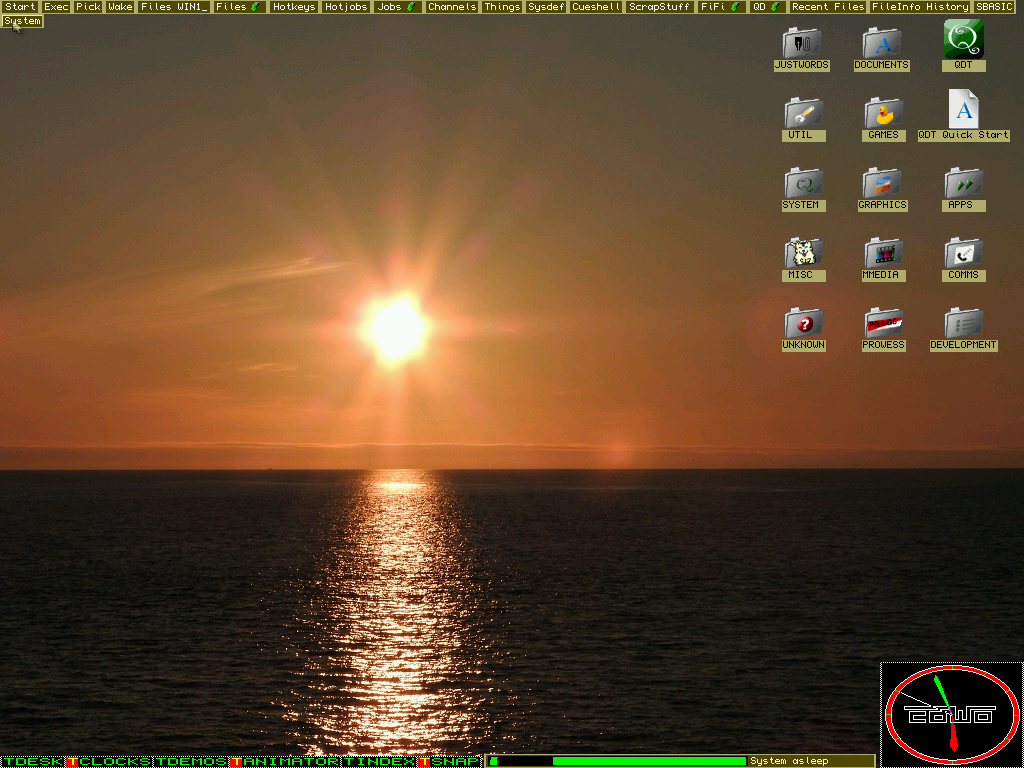The image size is (1024, 768).
Task: Expand the FiFi dropdown
Action: [721, 7]
